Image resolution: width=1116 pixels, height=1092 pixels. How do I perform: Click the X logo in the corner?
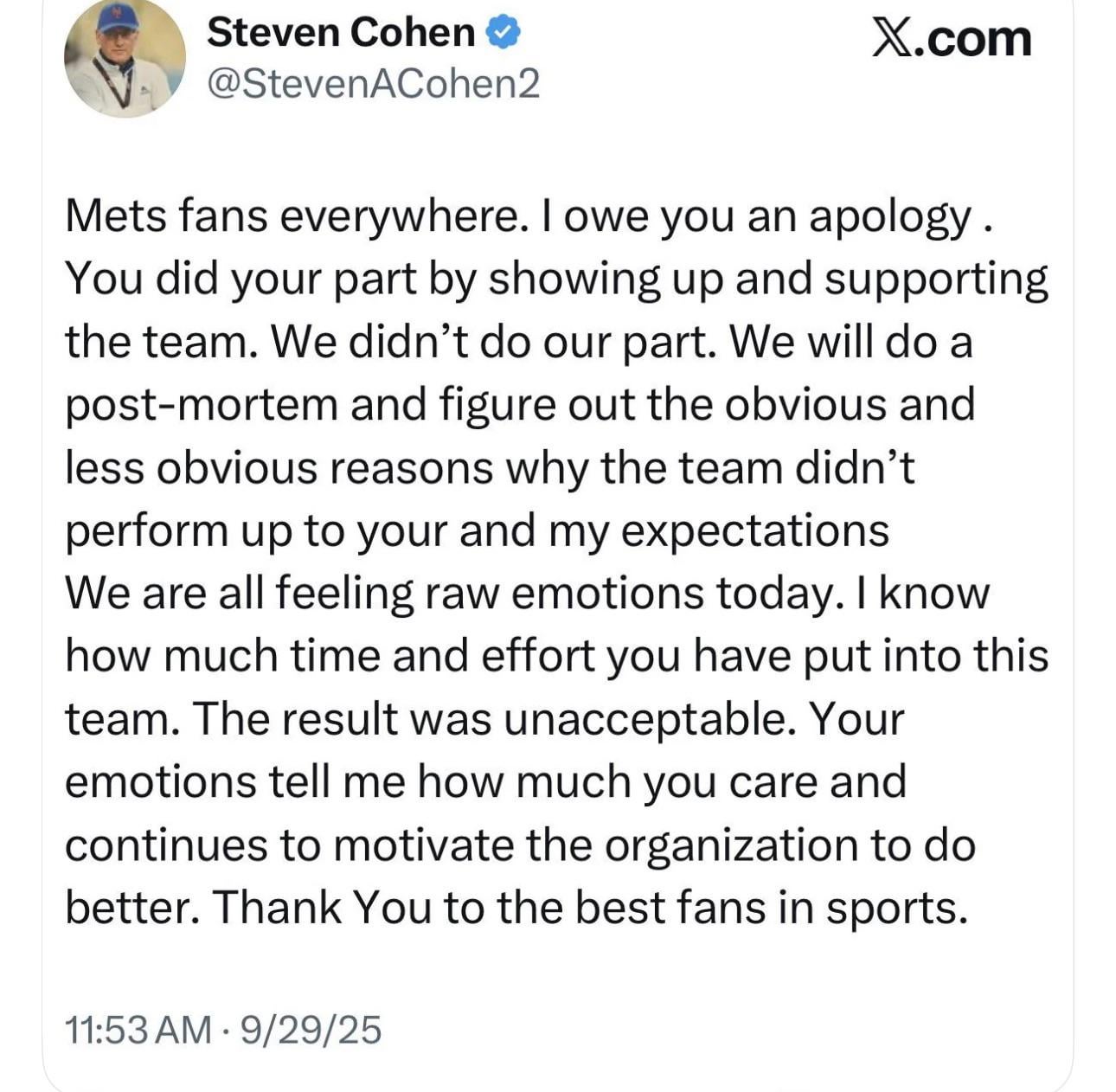pos(894,40)
